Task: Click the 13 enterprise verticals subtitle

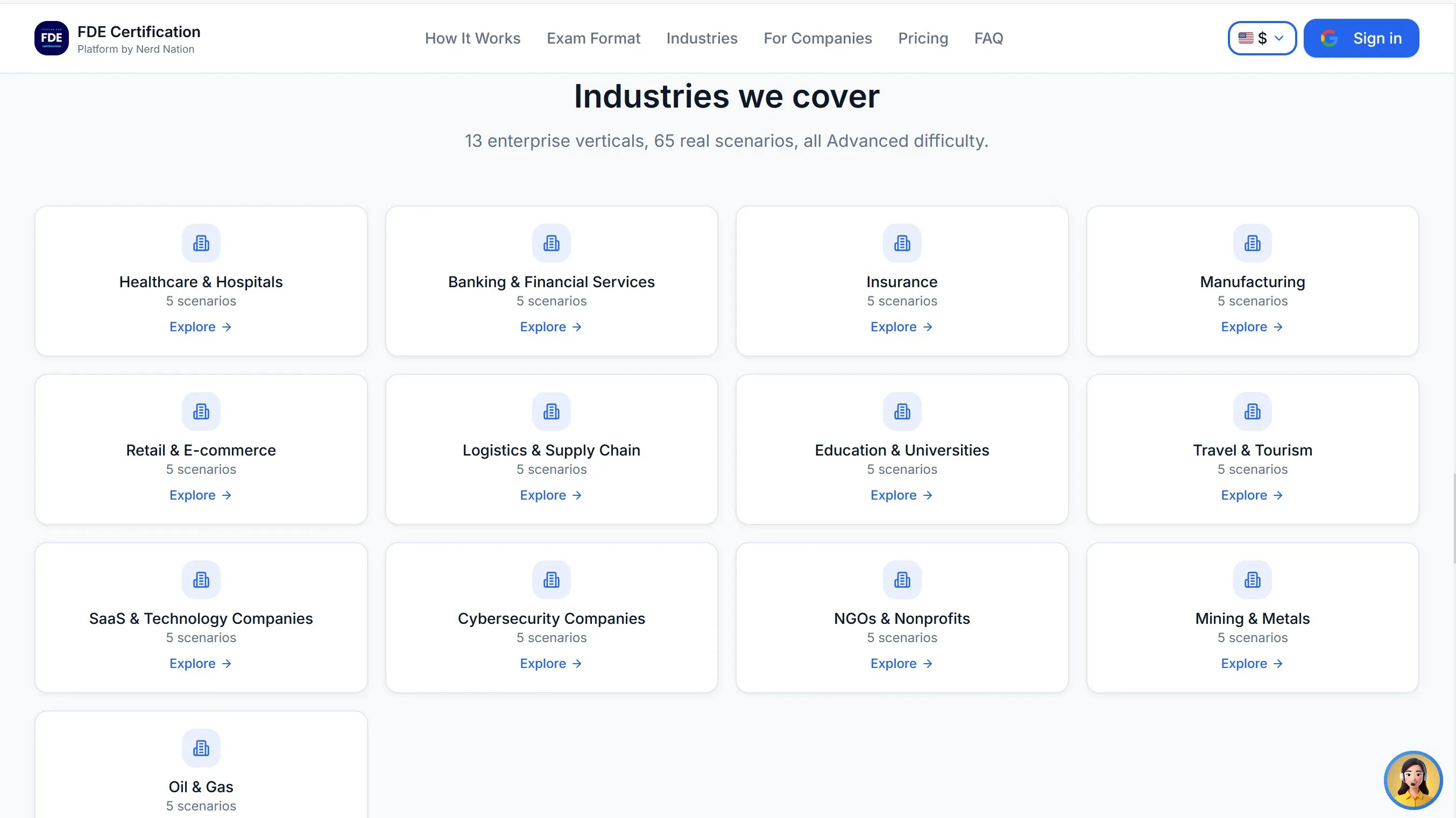Action: click(x=727, y=141)
